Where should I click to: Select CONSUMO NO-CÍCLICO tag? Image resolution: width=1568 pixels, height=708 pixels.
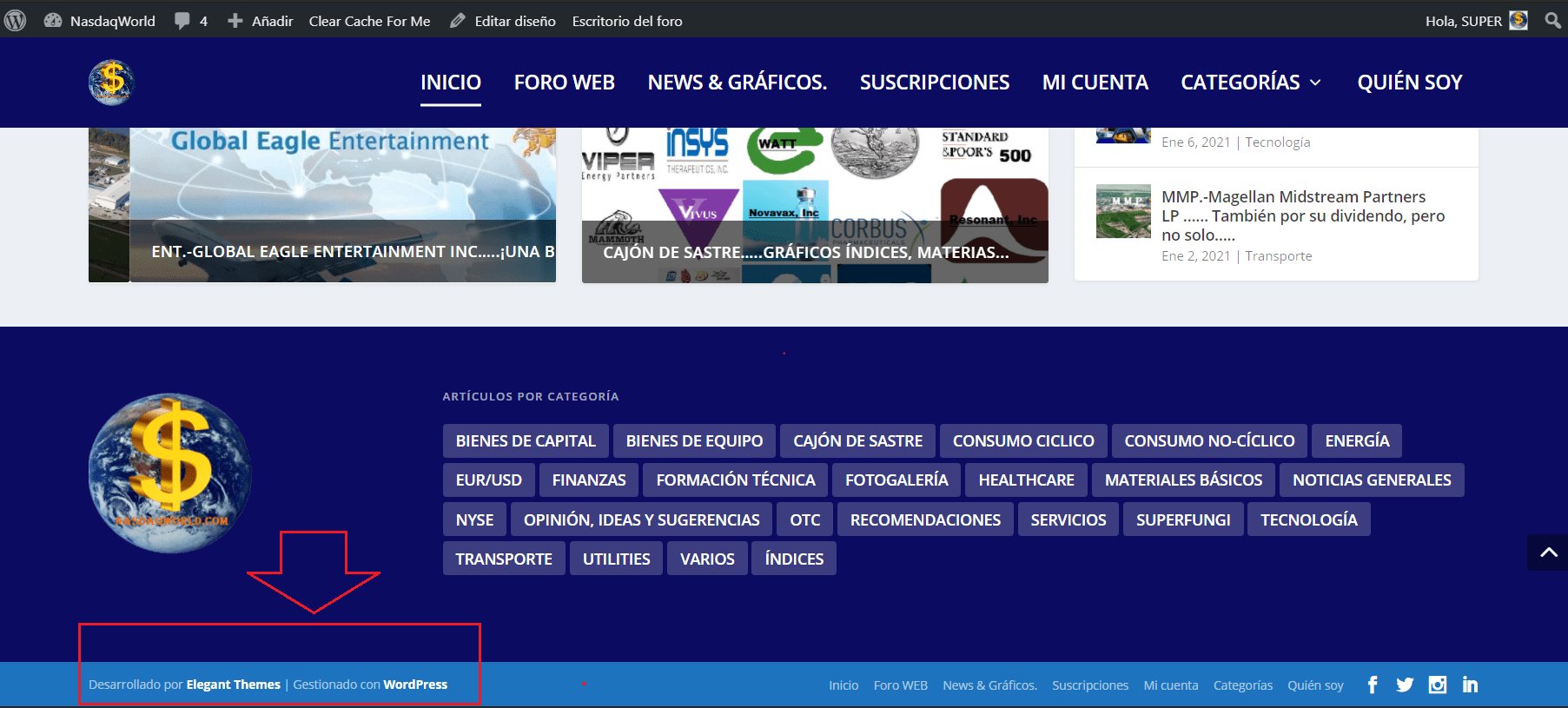click(x=1209, y=441)
